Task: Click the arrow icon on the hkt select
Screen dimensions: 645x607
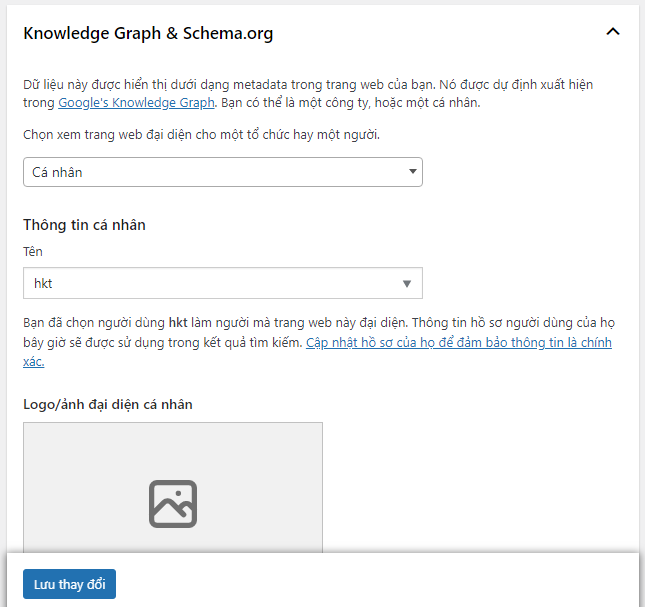Action: [407, 283]
